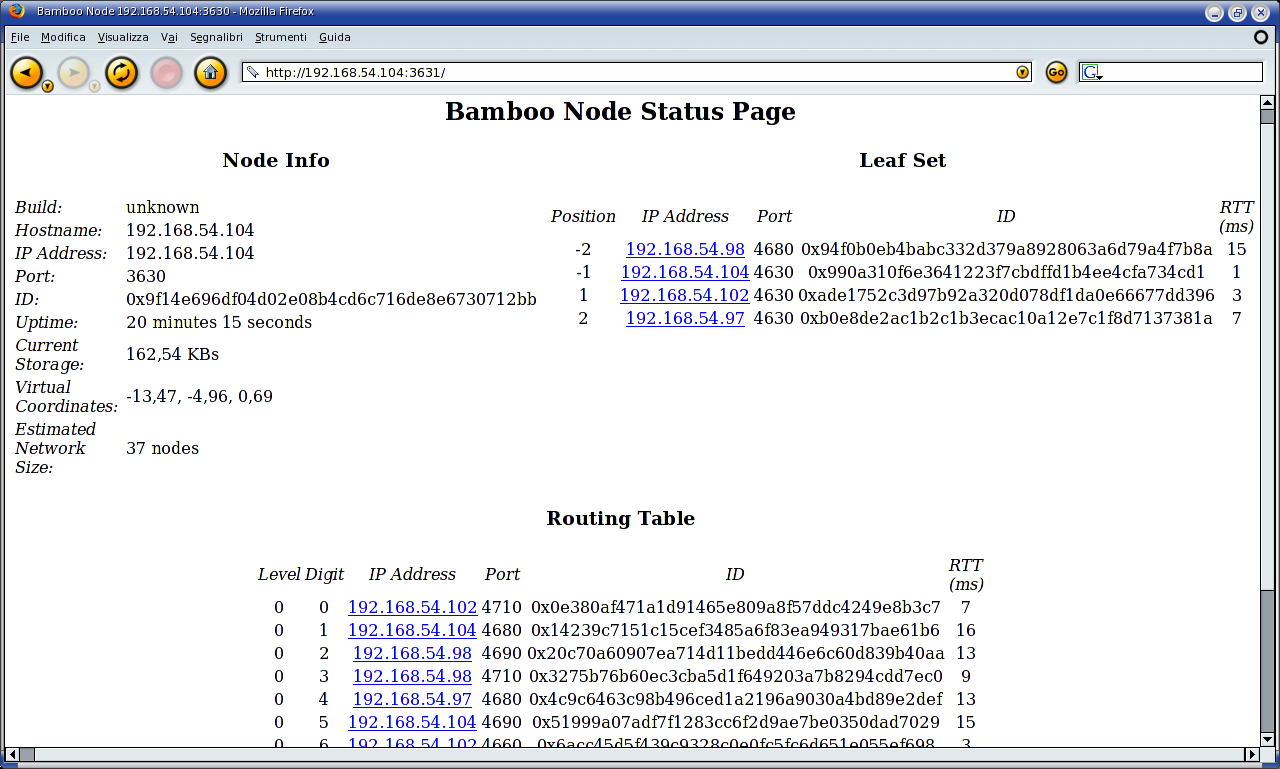This screenshot has height=769, width=1280.
Task: Click the Routing Table Level column header
Action: (x=279, y=574)
